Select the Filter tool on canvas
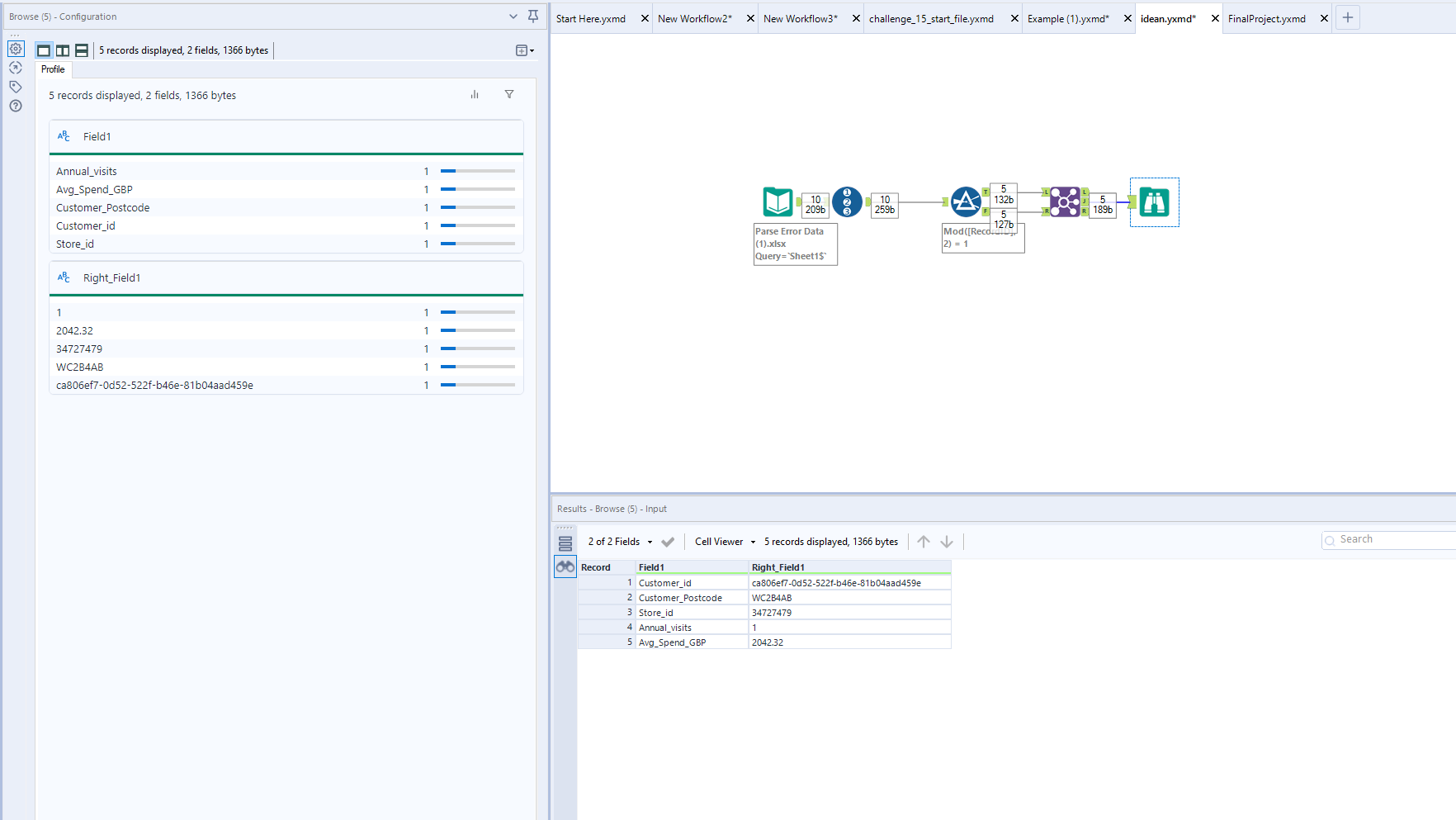Image resolution: width=1456 pixels, height=820 pixels. [966, 201]
